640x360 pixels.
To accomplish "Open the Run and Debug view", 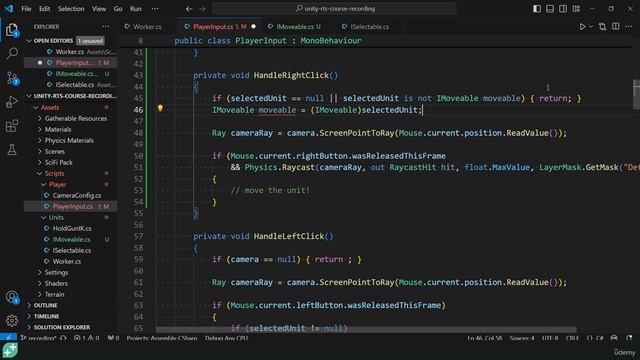I will click(x=12, y=102).
